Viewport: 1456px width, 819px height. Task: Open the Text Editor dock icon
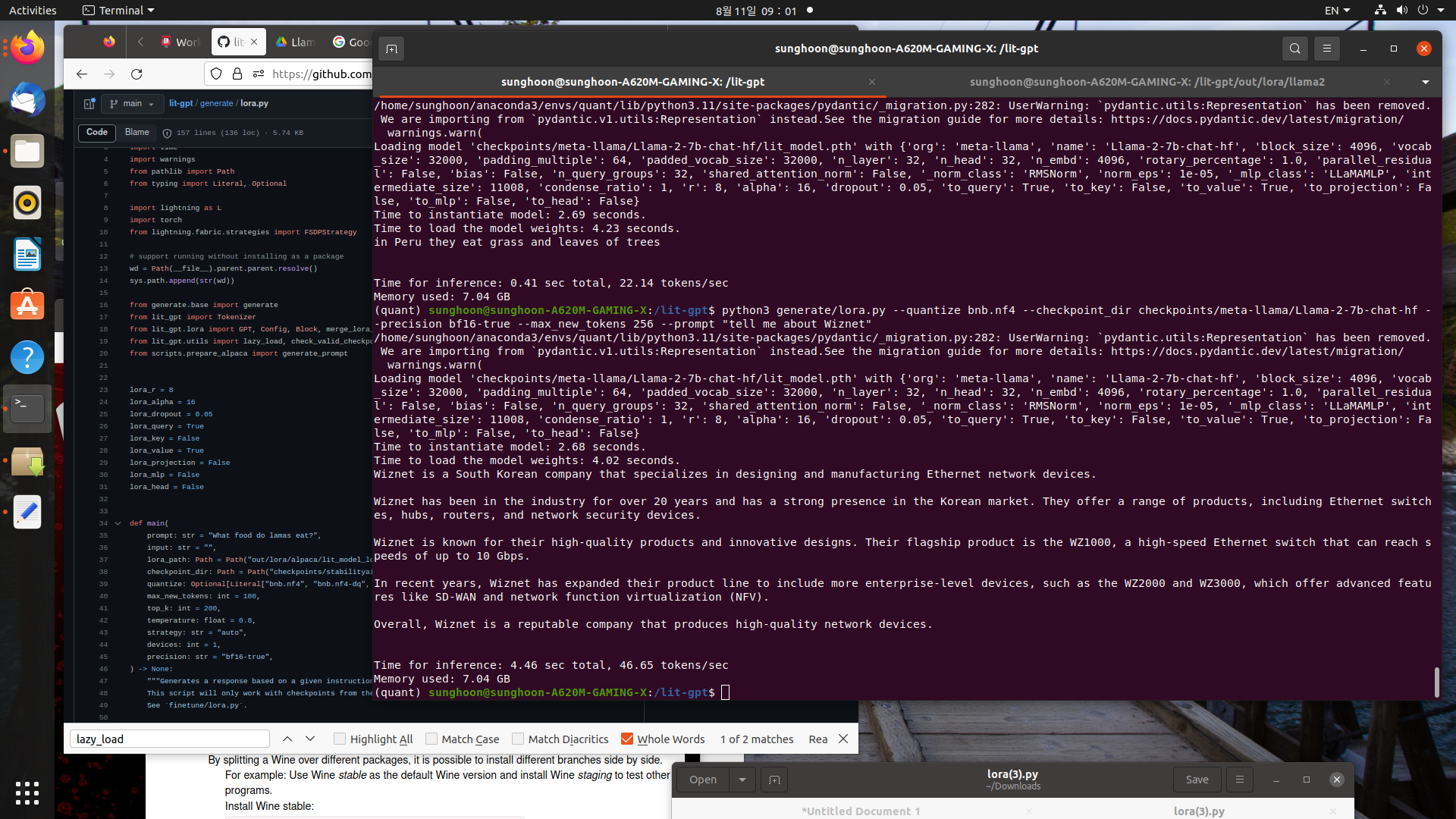(x=27, y=512)
